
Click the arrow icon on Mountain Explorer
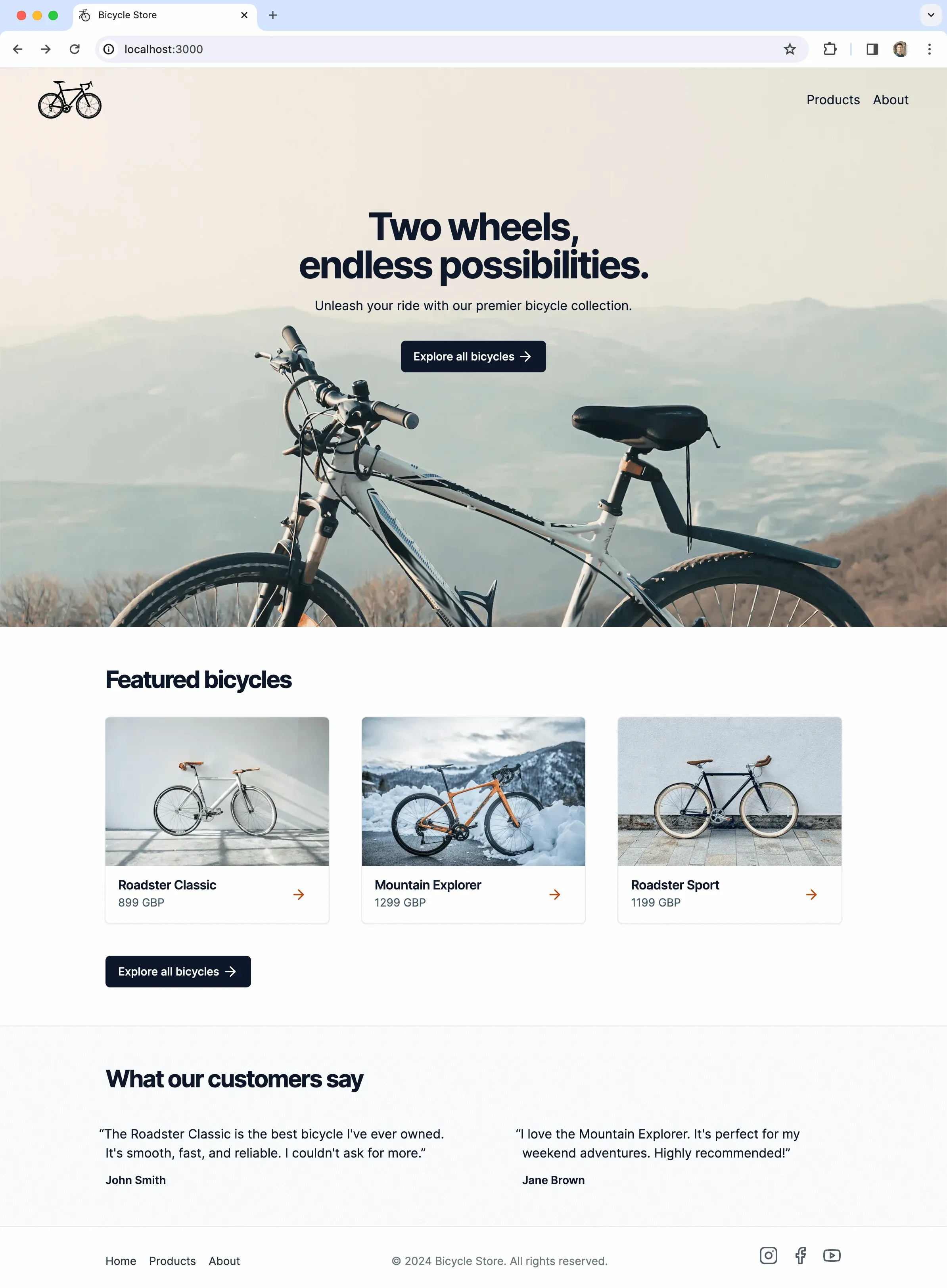555,894
